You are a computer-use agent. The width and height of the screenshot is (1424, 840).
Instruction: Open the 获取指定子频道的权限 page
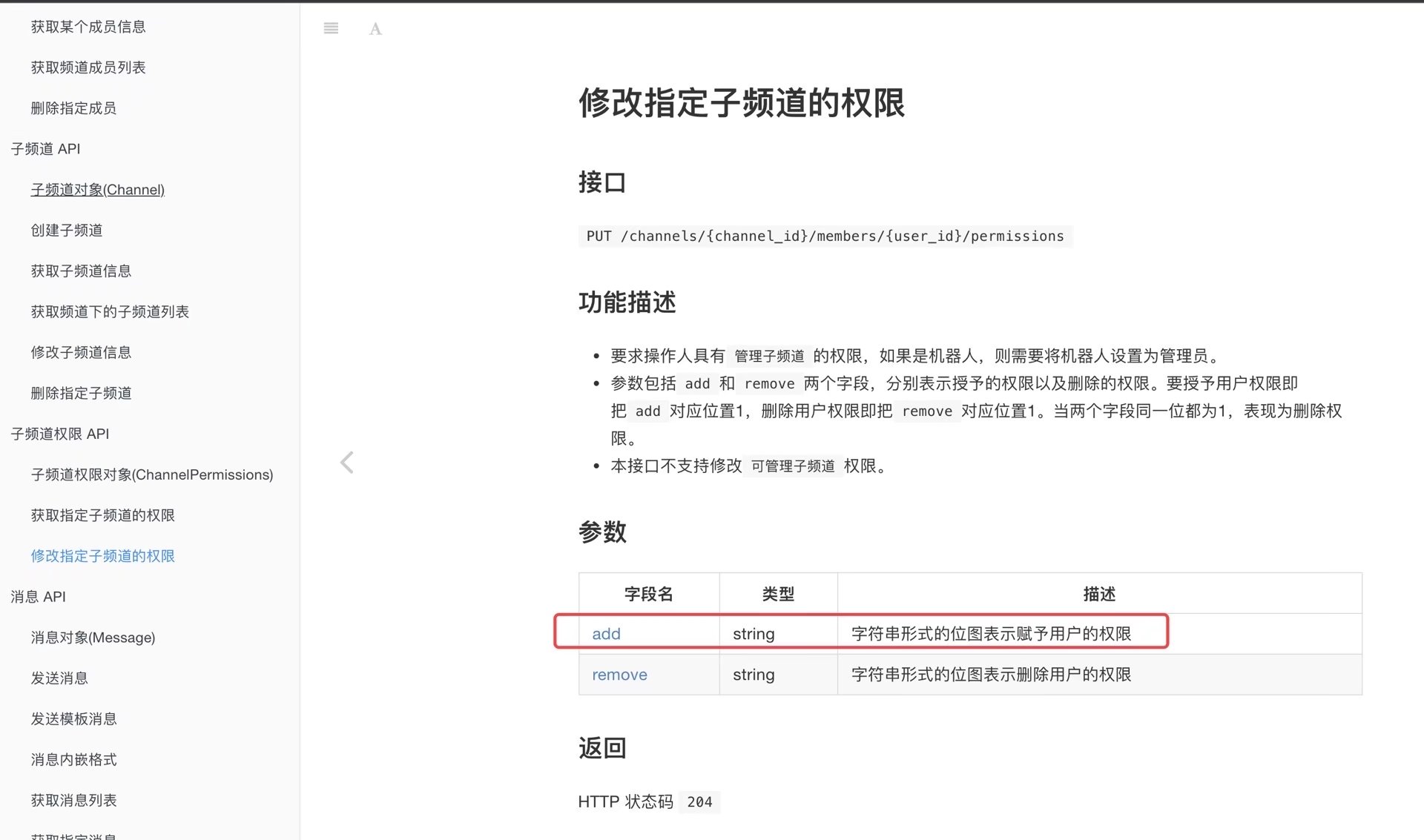102,515
